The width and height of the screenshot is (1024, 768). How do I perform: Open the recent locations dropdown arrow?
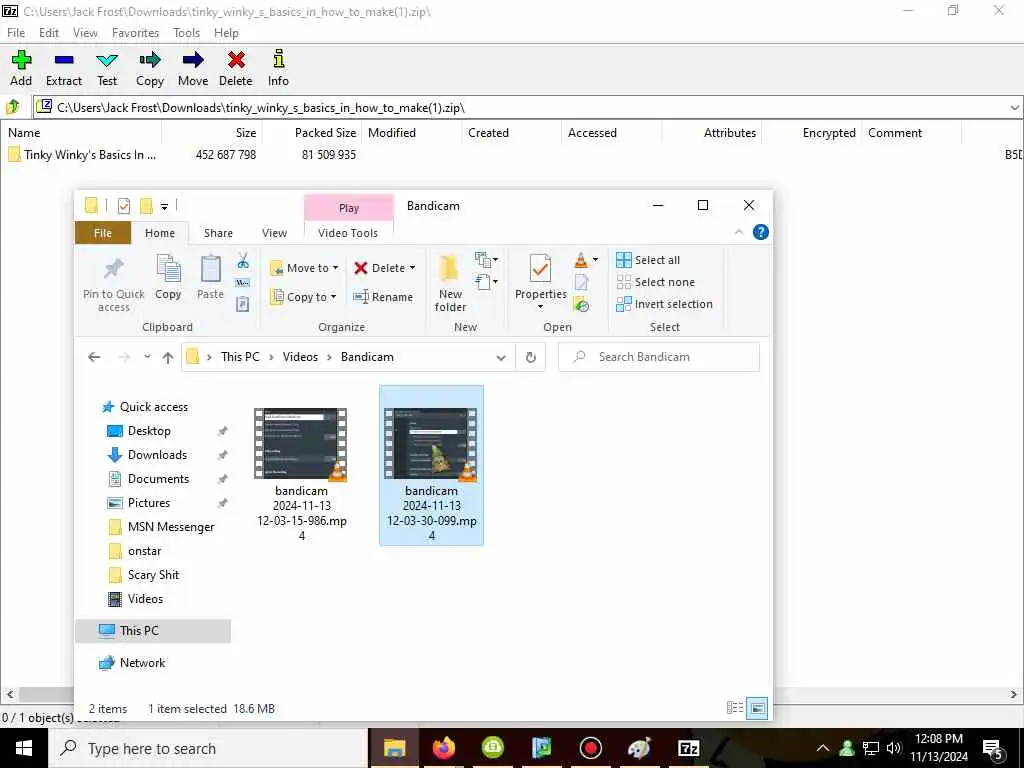[x=148, y=357]
